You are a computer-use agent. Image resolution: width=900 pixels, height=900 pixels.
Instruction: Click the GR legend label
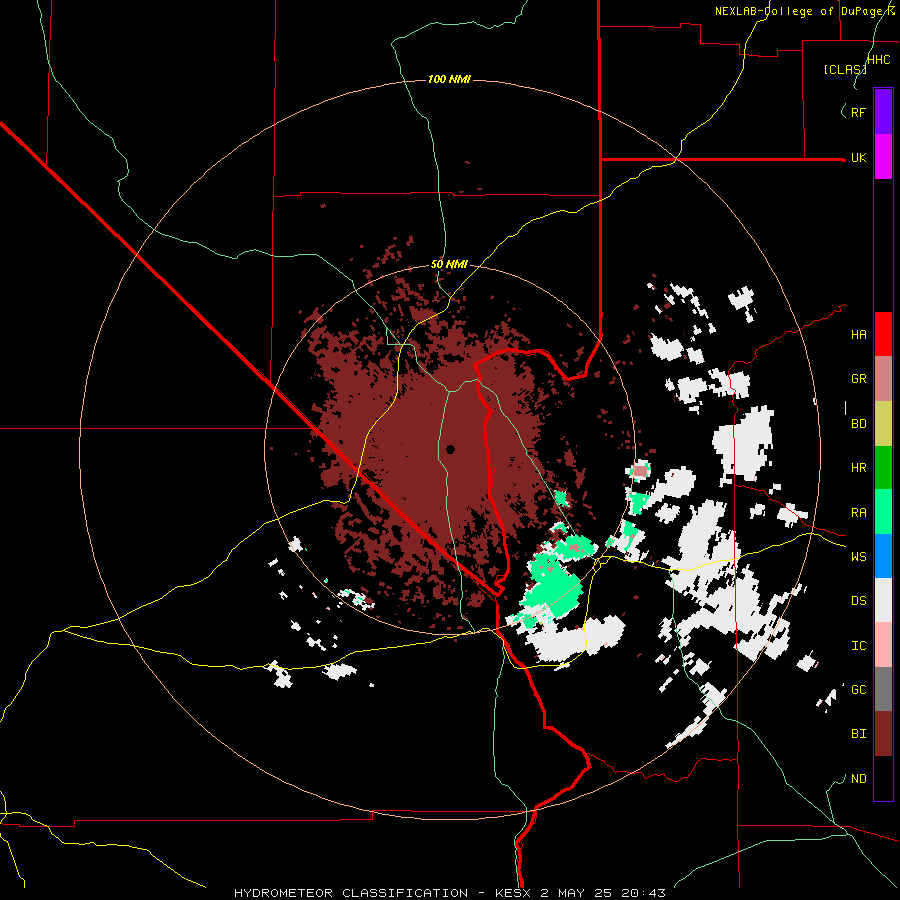pyautogui.click(x=858, y=379)
